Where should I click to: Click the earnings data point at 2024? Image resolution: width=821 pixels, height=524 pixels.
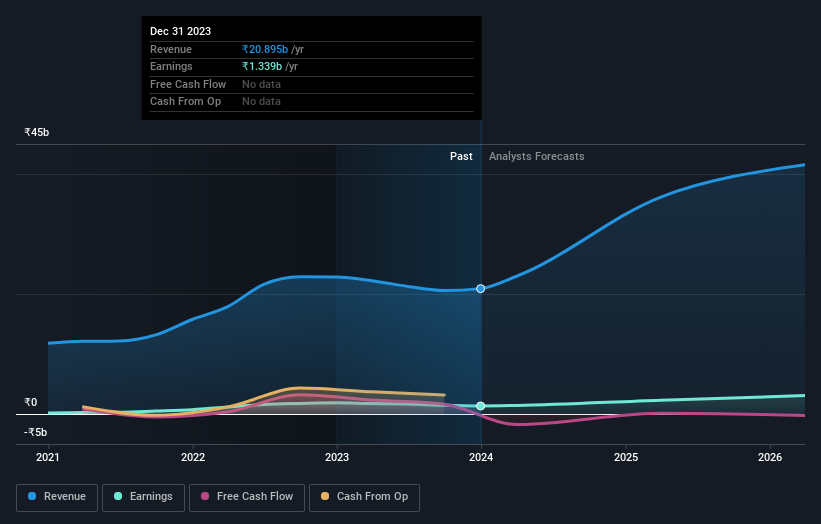click(481, 406)
